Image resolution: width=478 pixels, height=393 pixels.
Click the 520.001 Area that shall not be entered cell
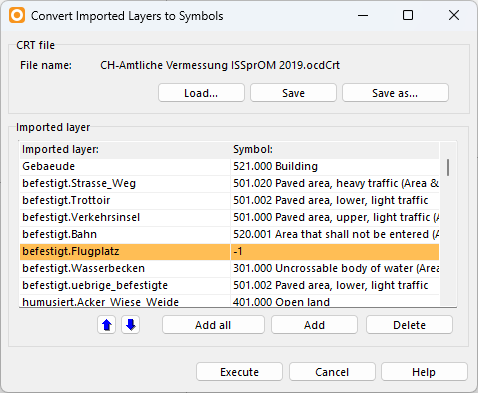(x=335, y=234)
